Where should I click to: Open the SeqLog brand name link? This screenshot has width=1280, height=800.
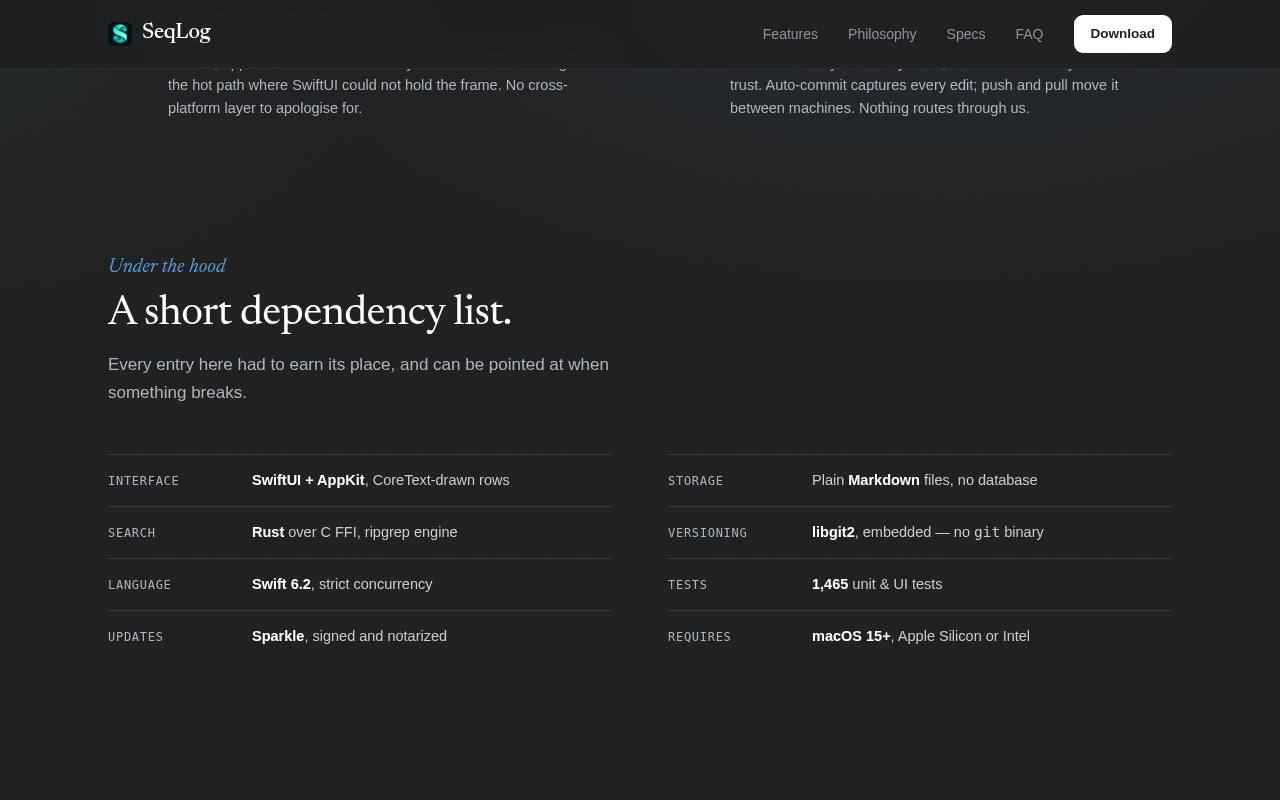pos(176,32)
